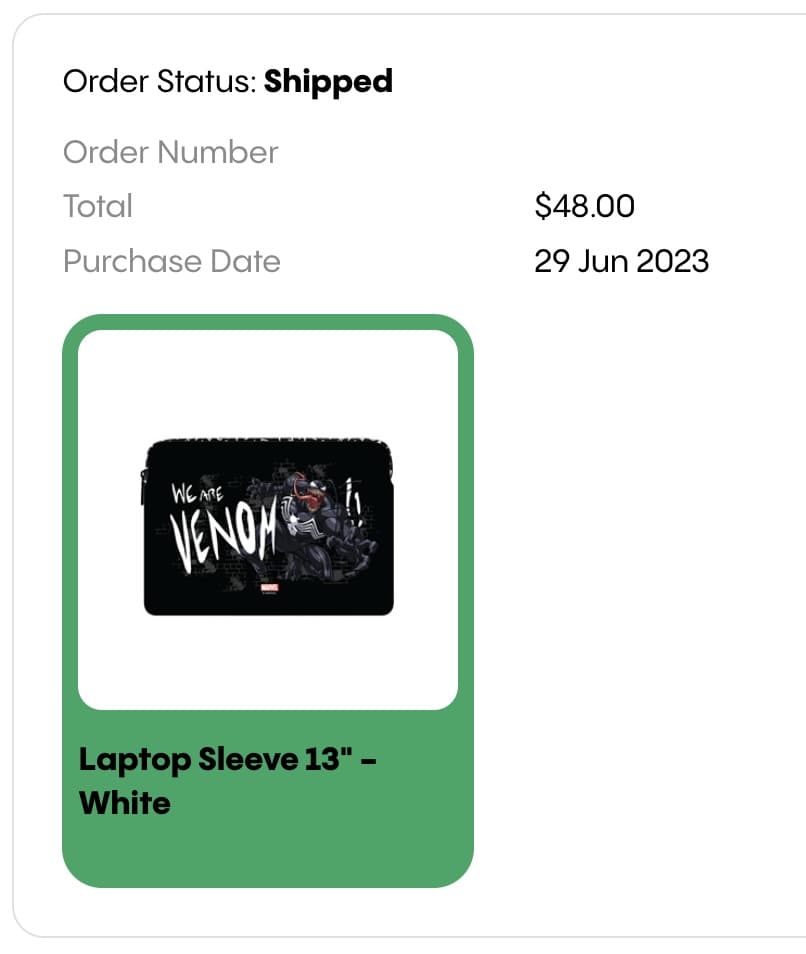Click the Purchase Date label

coord(172,261)
